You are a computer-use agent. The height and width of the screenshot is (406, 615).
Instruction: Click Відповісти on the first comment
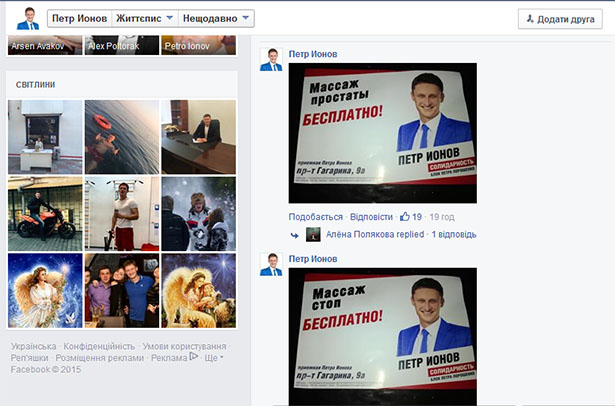371,217
